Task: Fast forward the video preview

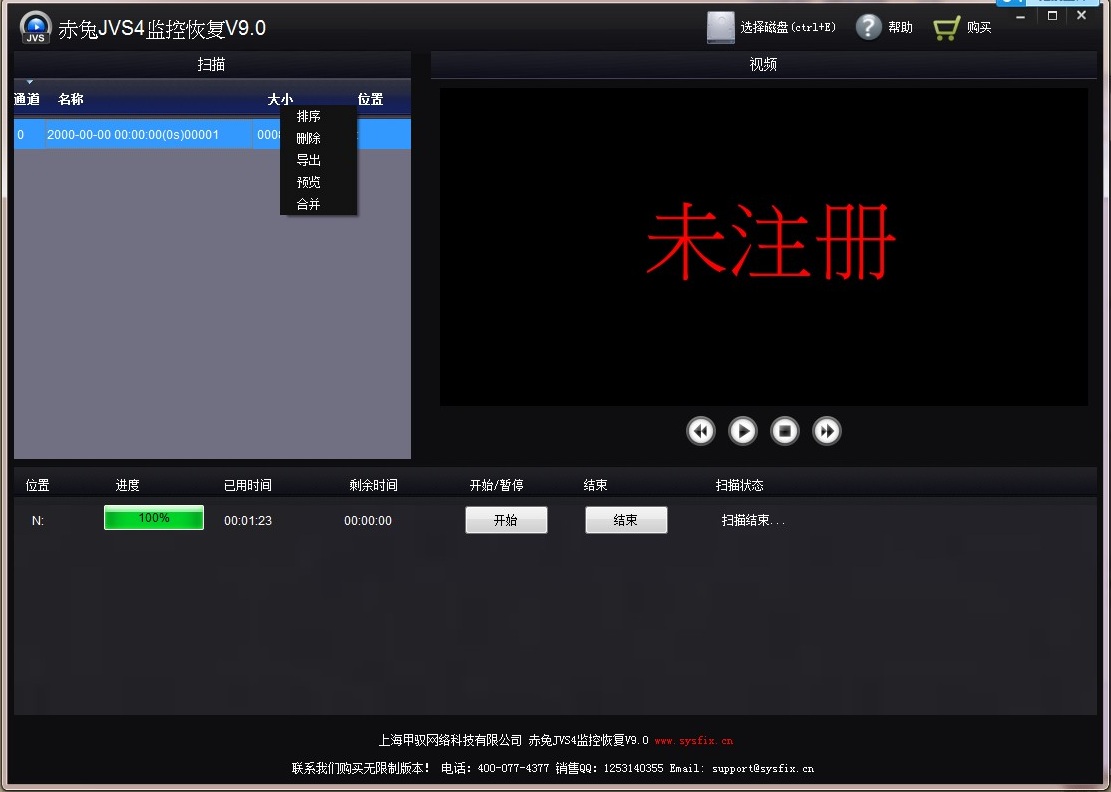Action: [x=827, y=431]
